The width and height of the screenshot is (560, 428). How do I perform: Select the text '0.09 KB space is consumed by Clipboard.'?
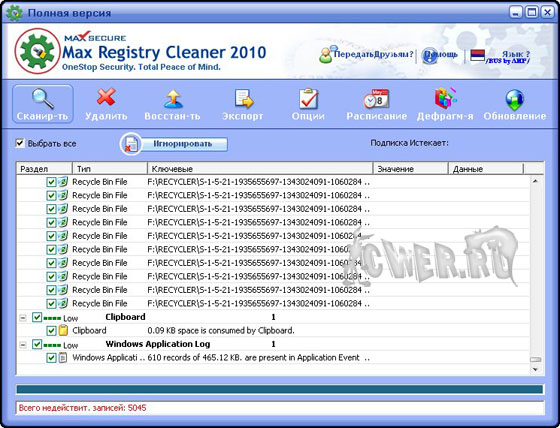click(221, 330)
